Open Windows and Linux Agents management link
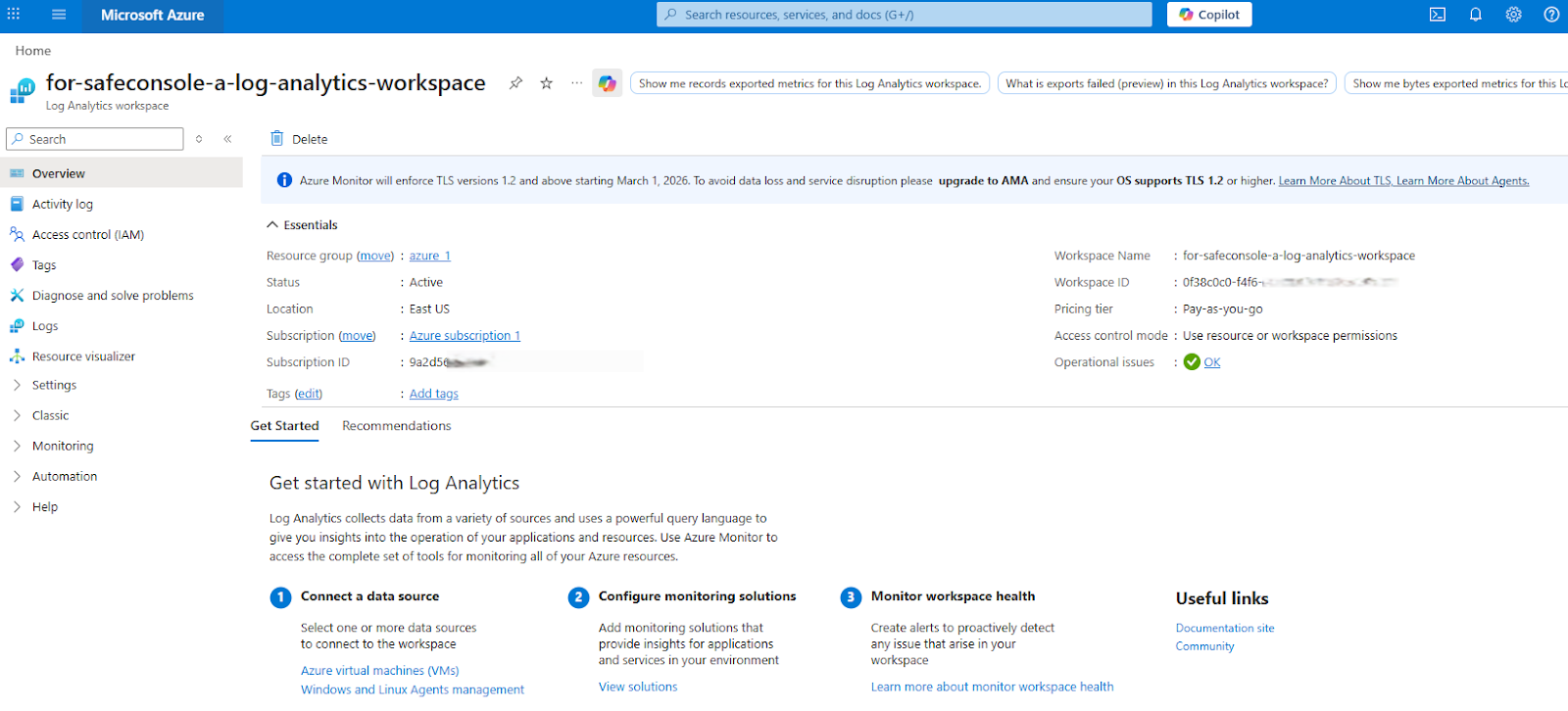 click(x=413, y=689)
